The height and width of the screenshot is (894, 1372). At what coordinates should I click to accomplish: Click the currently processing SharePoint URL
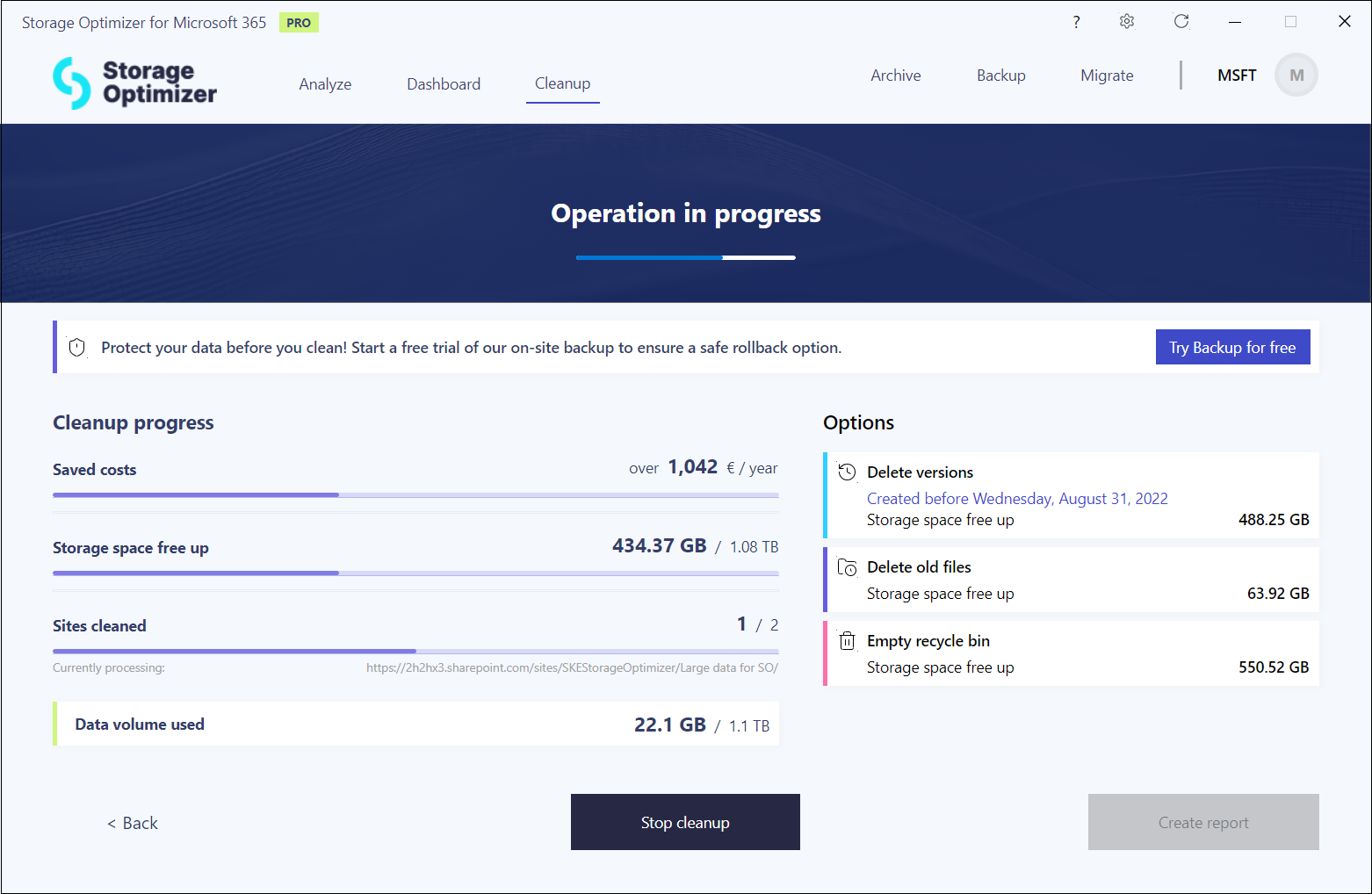point(572,668)
